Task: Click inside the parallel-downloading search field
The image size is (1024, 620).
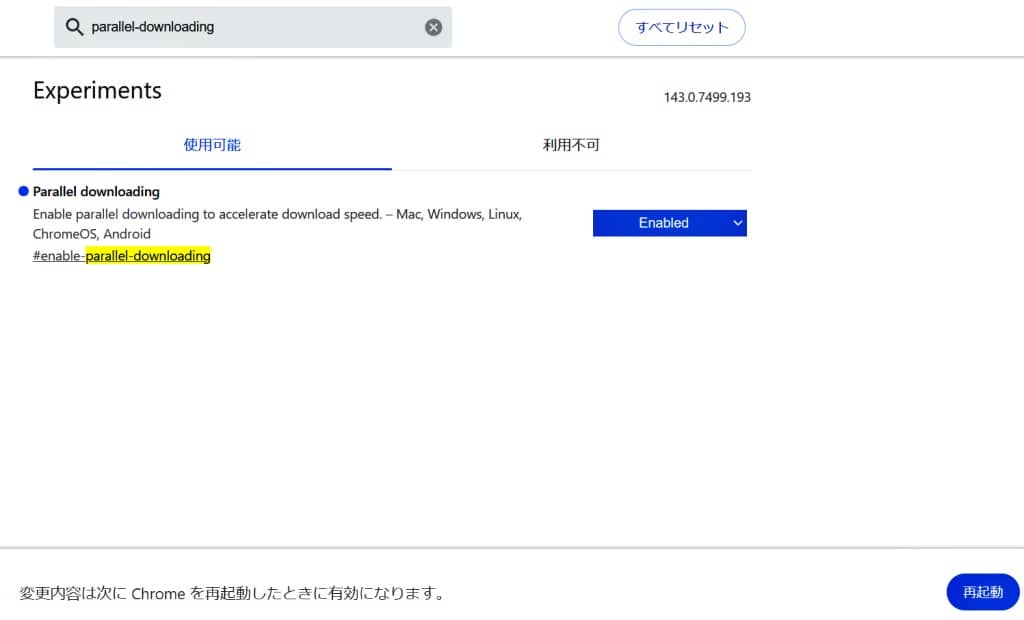Action: (250, 27)
